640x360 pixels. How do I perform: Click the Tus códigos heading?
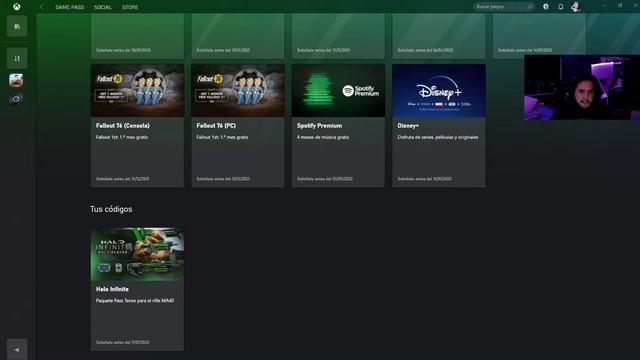111,209
